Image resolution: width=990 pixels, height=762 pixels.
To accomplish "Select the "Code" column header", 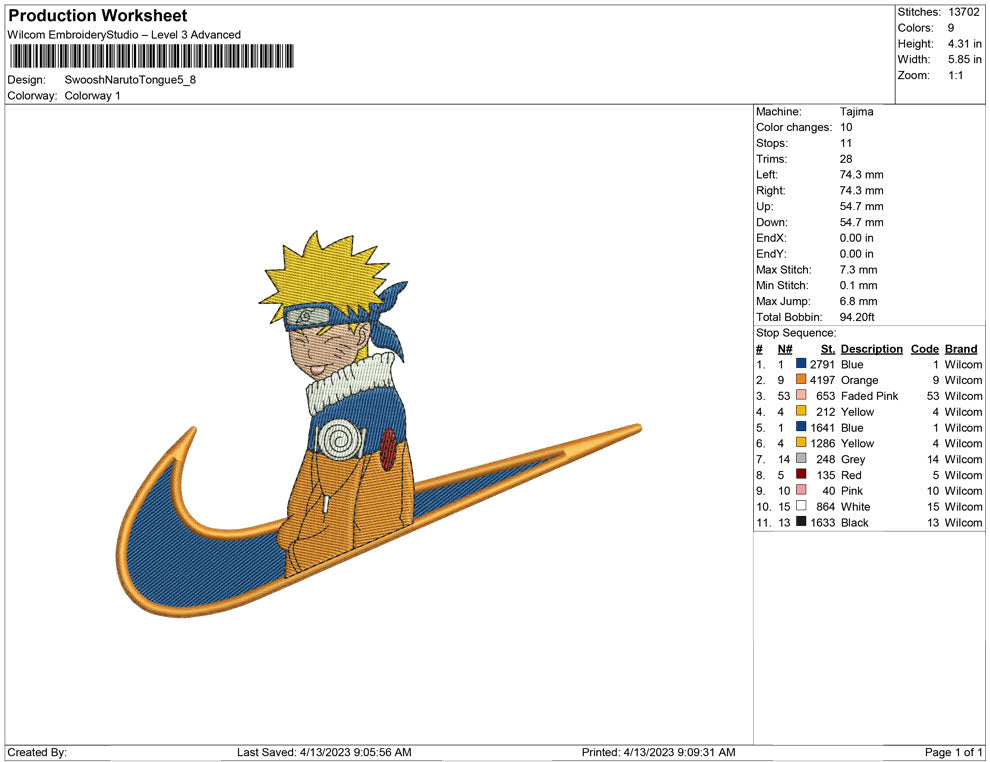I will pos(924,349).
